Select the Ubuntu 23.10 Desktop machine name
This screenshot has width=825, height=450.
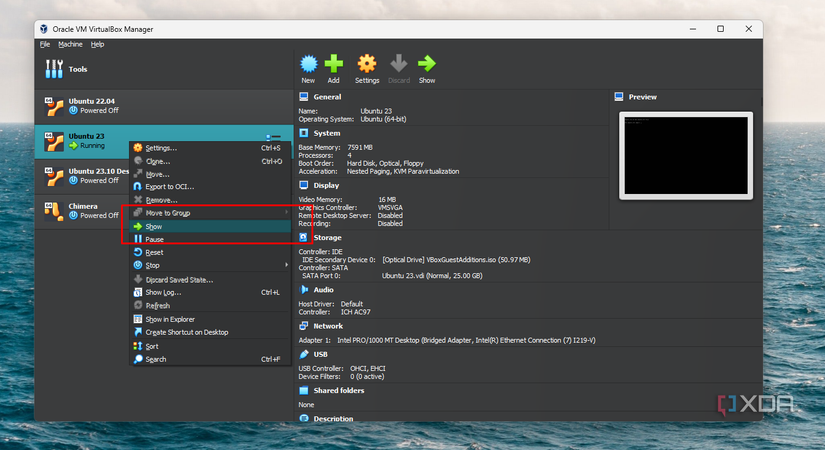coord(98,171)
